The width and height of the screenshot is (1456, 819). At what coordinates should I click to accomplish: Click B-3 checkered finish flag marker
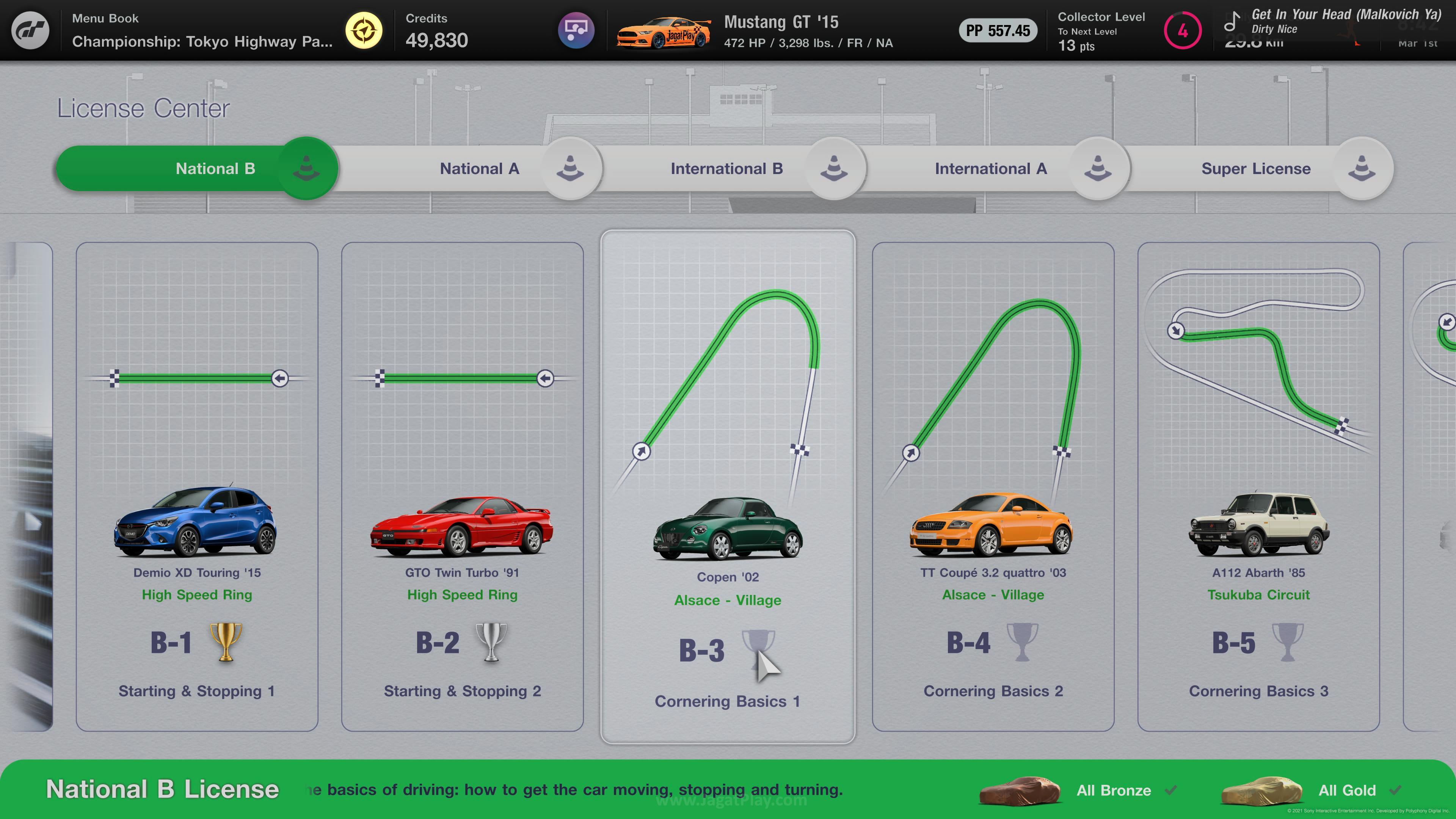[x=800, y=449]
